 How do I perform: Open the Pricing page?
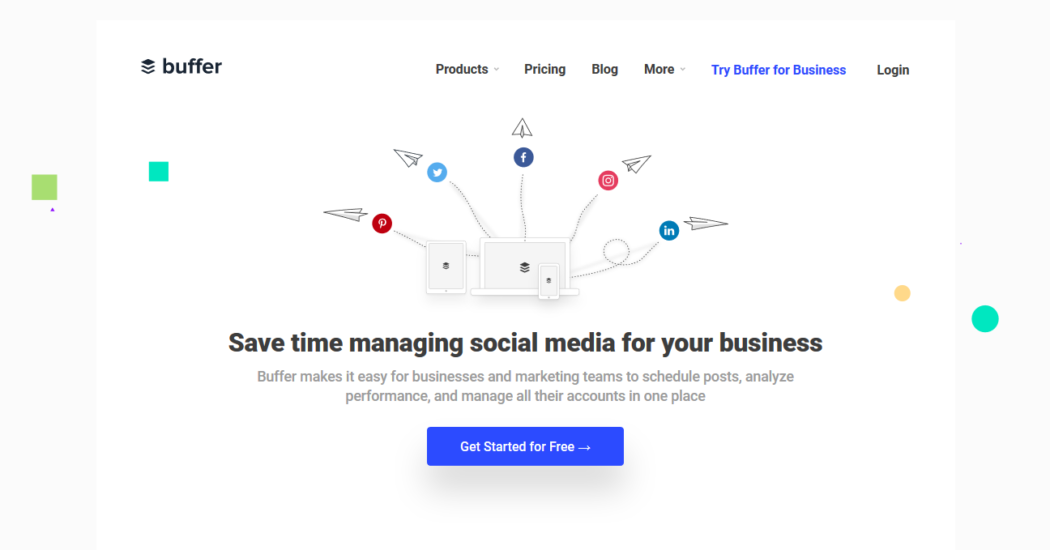pyautogui.click(x=545, y=70)
